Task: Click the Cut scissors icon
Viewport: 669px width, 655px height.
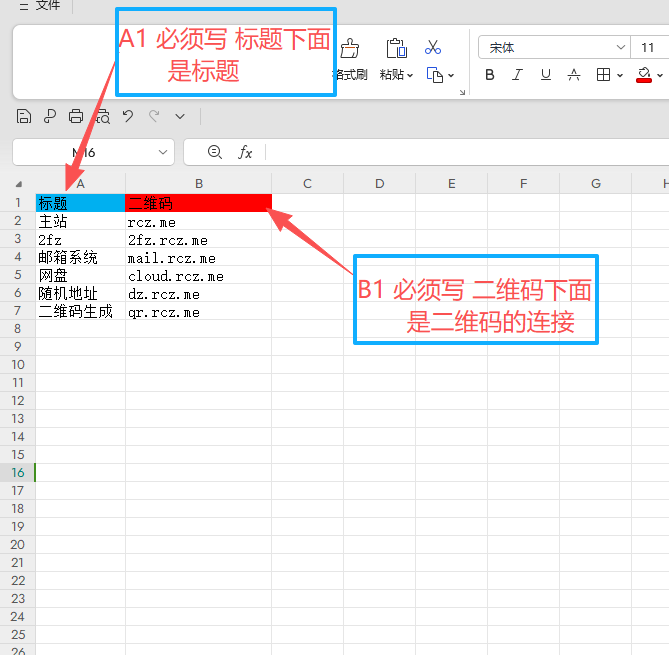Action: pos(433,47)
